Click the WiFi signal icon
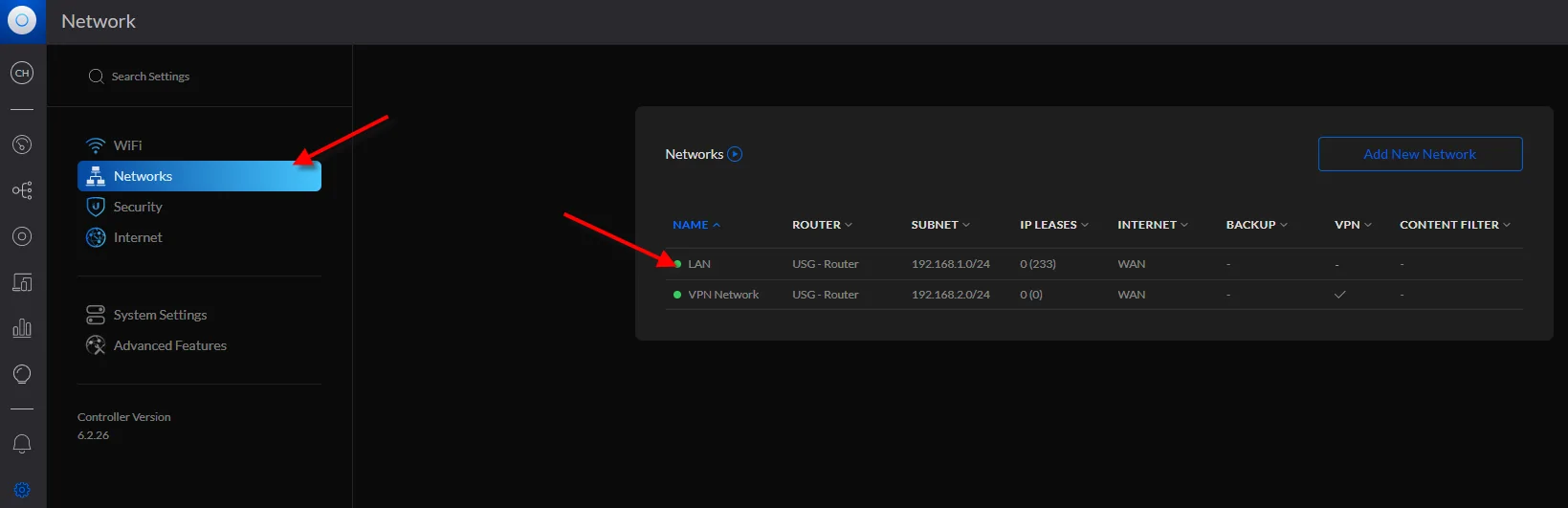The height and width of the screenshot is (508, 1568). (x=96, y=145)
